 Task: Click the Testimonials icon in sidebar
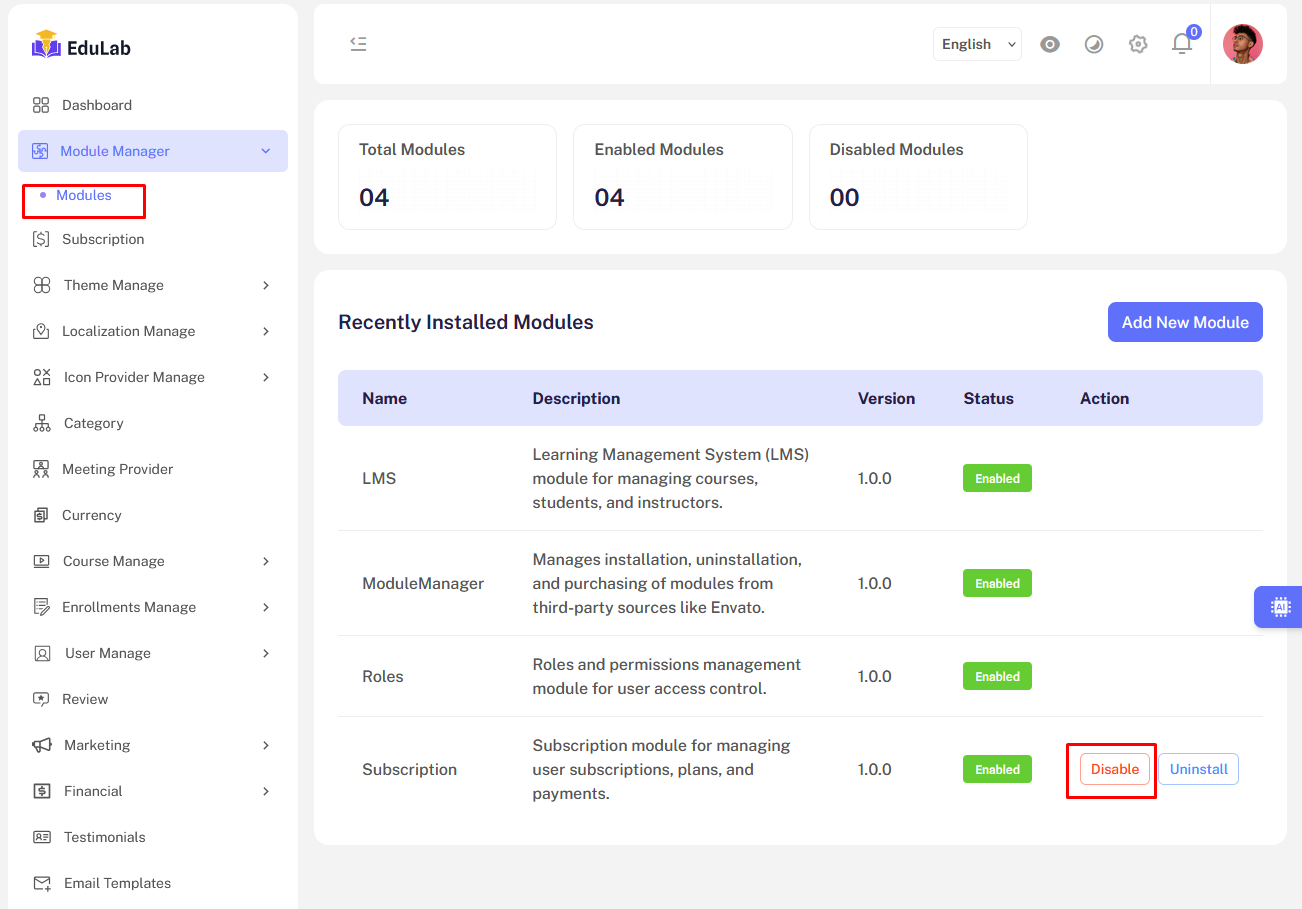pos(42,837)
